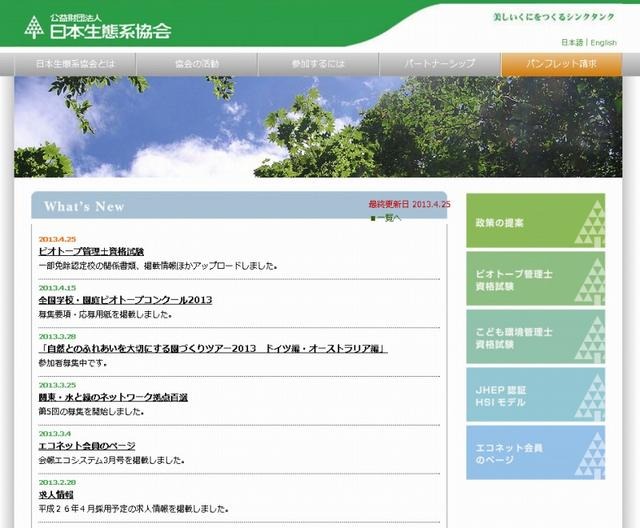Switch language to English
The width and height of the screenshot is (640, 528).
click(x=603, y=42)
